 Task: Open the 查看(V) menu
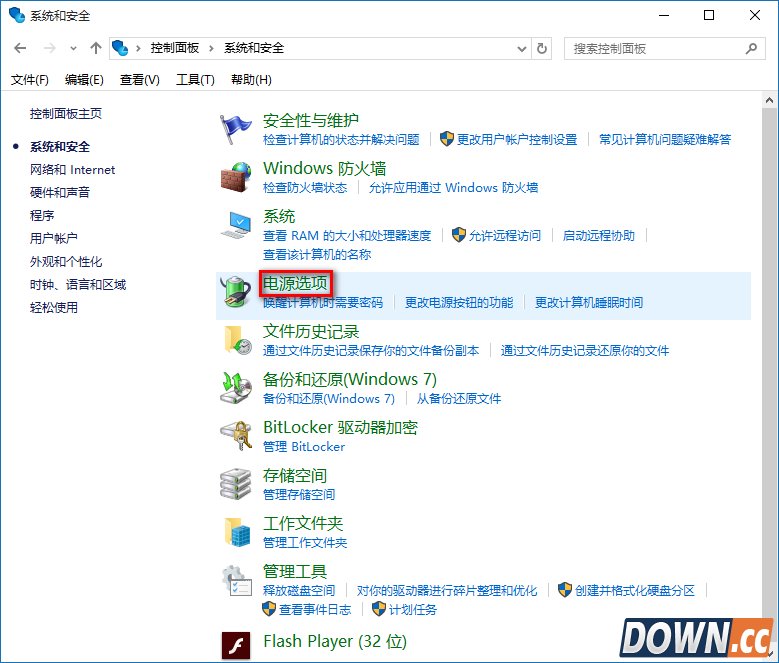[140, 79]
